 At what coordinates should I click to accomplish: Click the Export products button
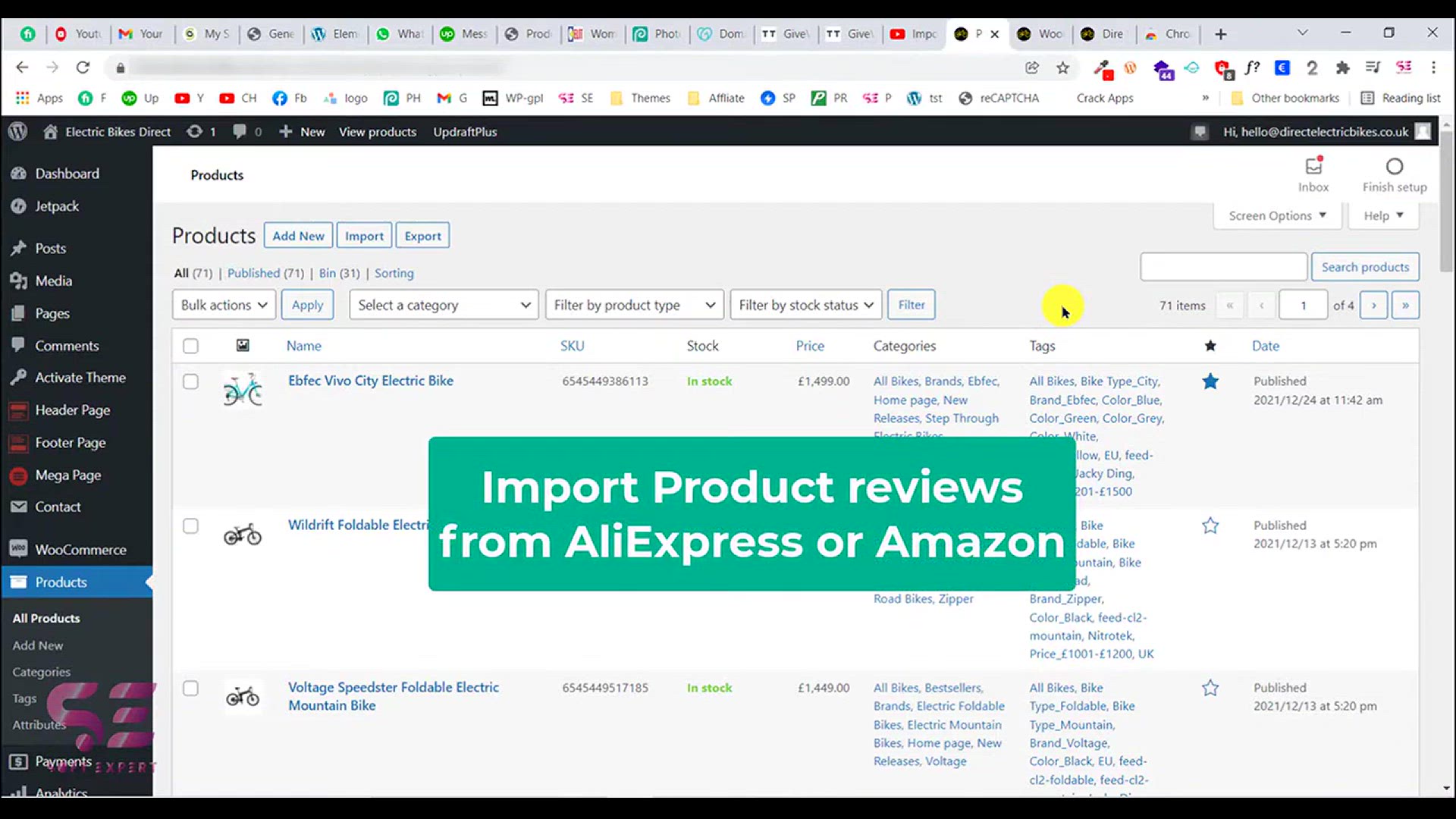click(422, 236)
